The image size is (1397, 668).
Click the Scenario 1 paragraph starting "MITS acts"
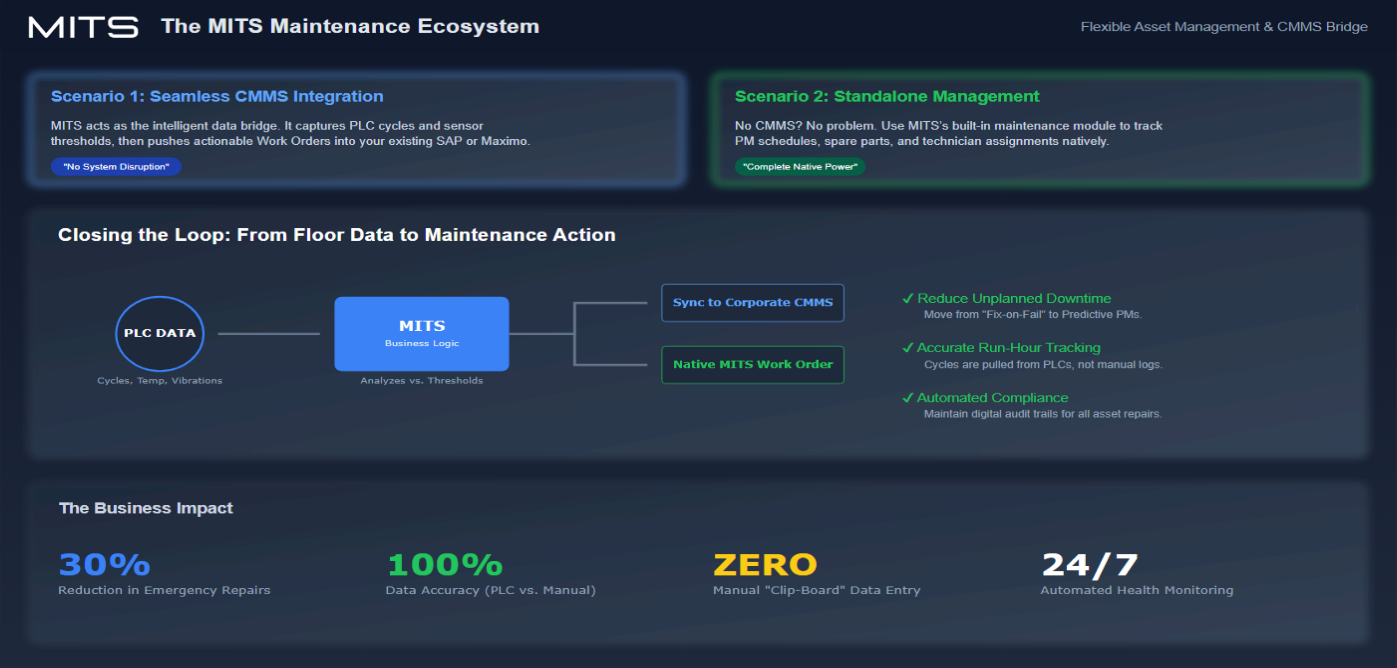[x=291, y=134]
